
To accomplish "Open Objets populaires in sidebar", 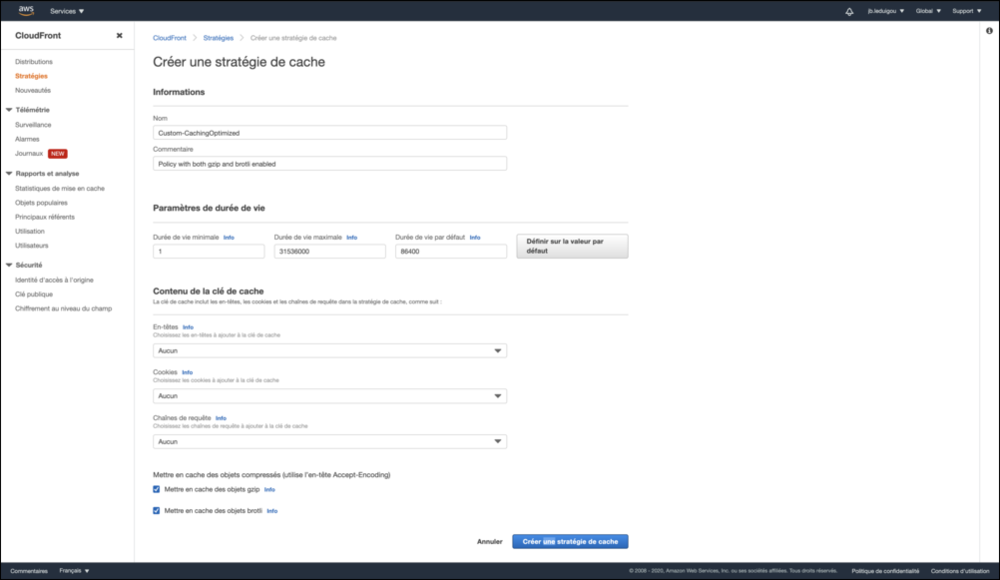I will [41, 203].
